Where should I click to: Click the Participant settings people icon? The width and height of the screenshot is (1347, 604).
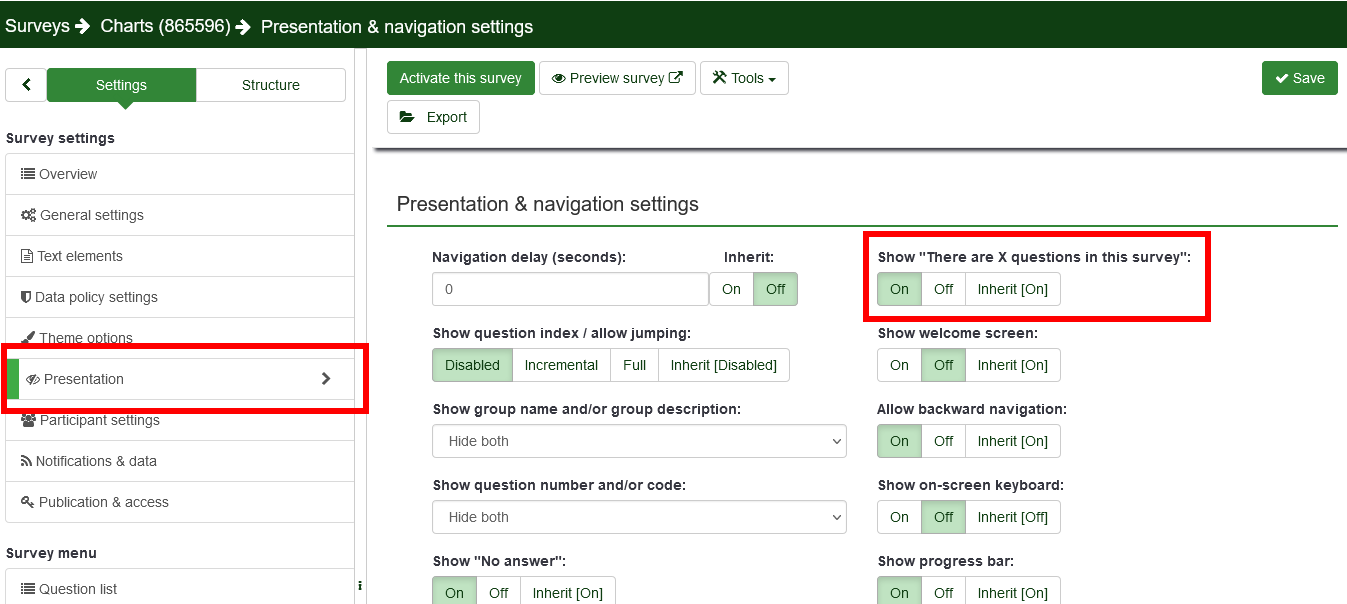point(28,420)
